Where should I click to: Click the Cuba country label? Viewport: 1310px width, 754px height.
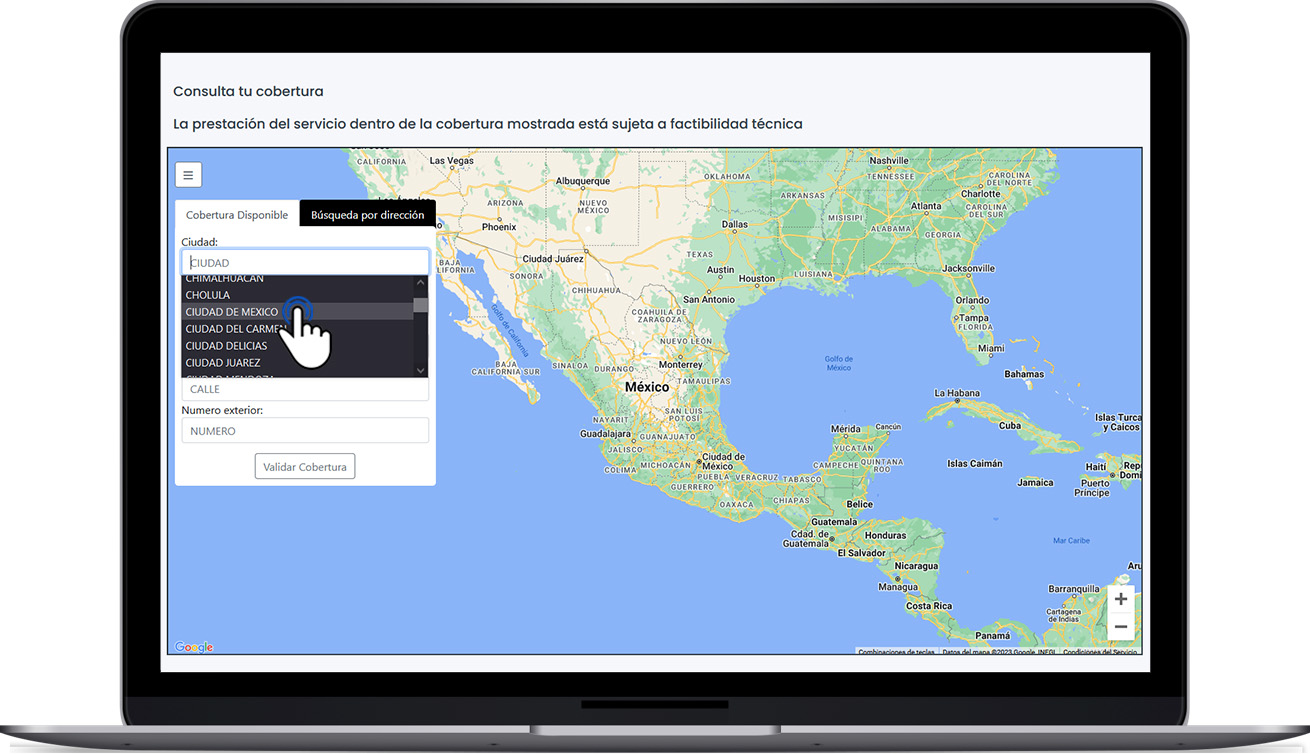tap(1010, 425)
